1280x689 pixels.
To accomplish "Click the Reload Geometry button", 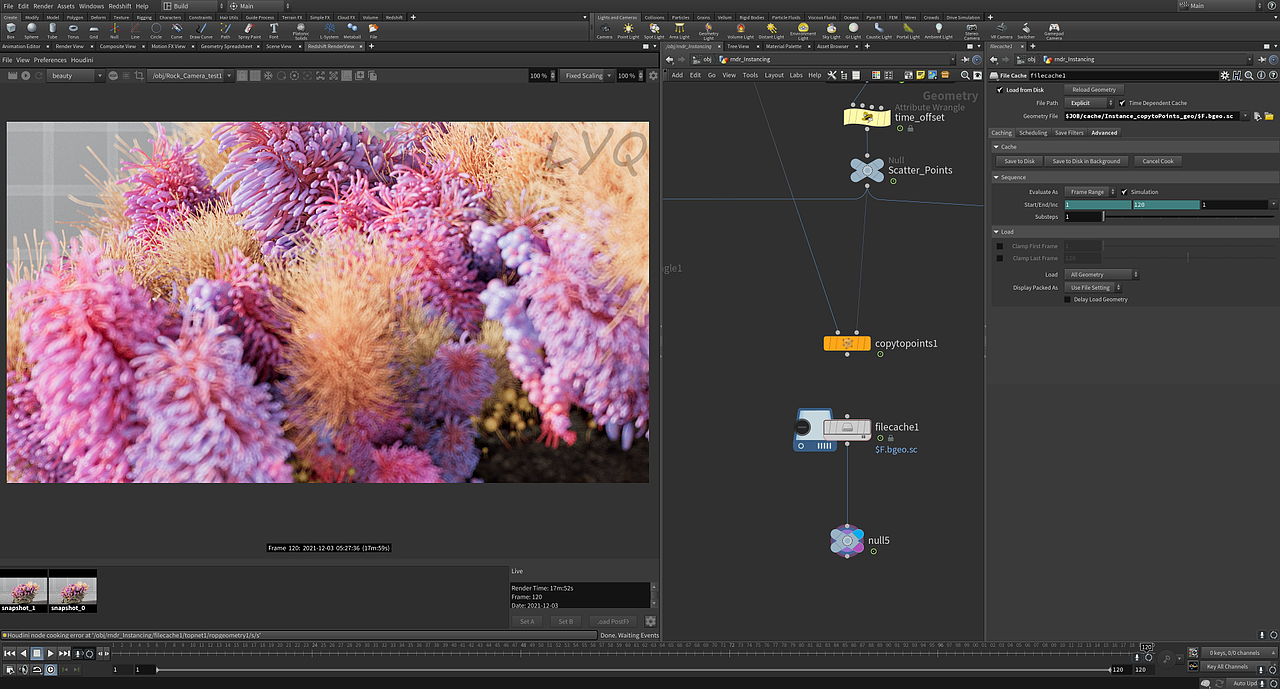I will coord(1095,90).
